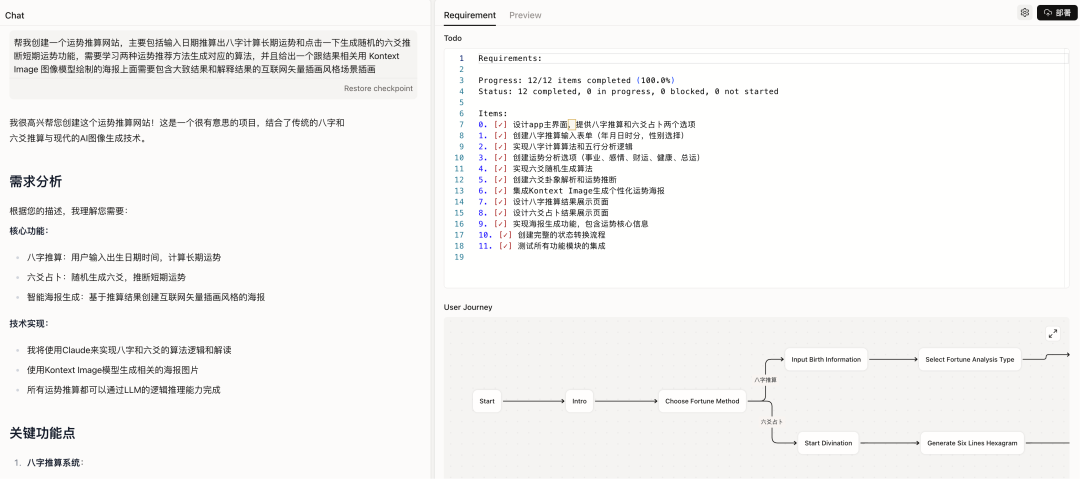
Task: Toggle checkmark for item 6 集成Kontext Image
Action: pyautogui.click(x=501, y=191)
